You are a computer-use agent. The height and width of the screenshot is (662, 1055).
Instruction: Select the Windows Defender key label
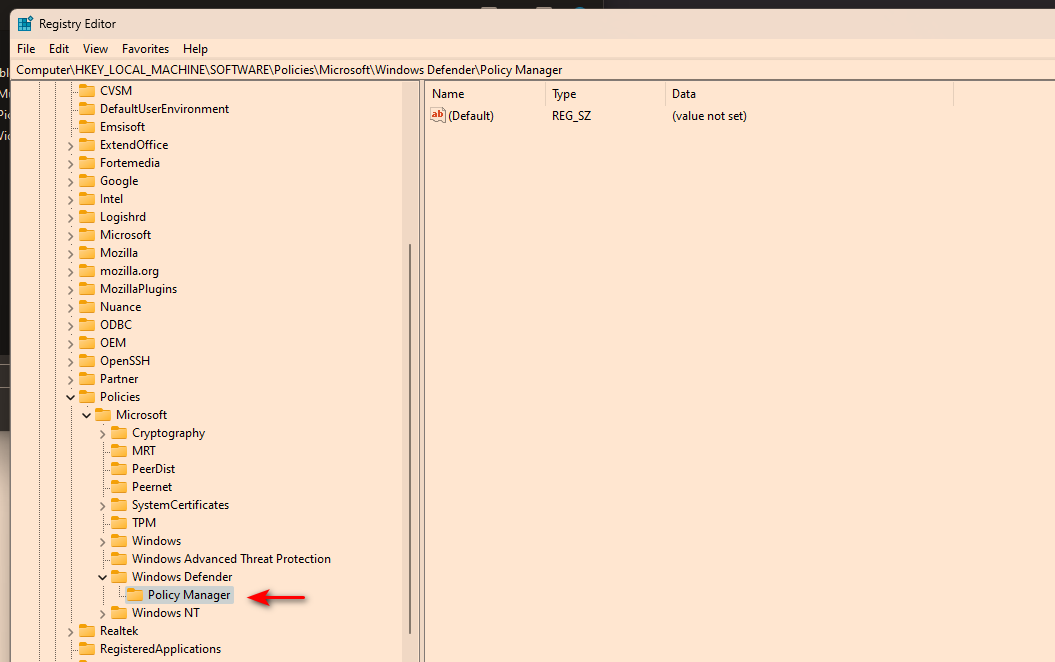pyautogui.click(x=182, y=577)
